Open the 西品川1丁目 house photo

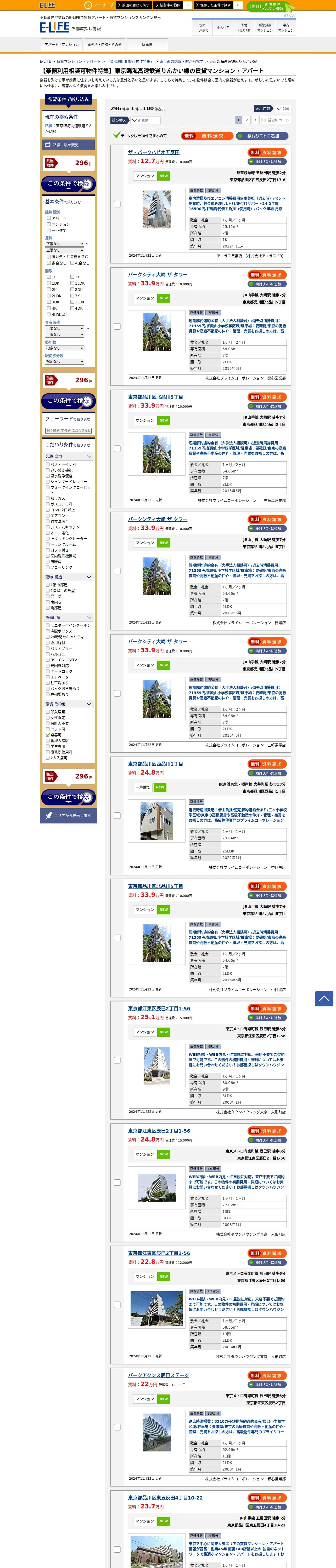[157, 821]
